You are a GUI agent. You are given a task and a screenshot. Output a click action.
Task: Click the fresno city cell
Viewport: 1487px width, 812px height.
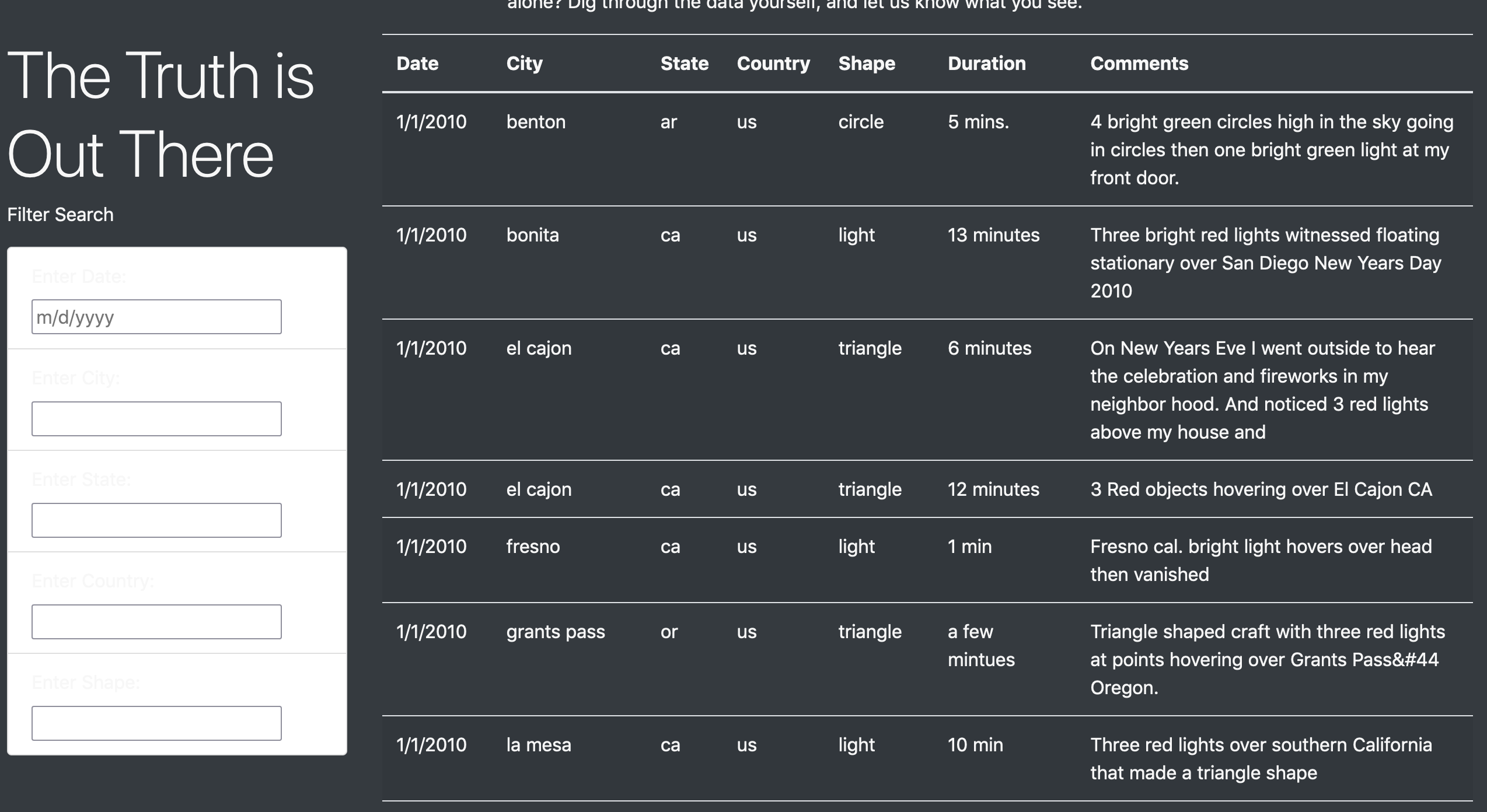pyautogui.click(x=533, y=547)
